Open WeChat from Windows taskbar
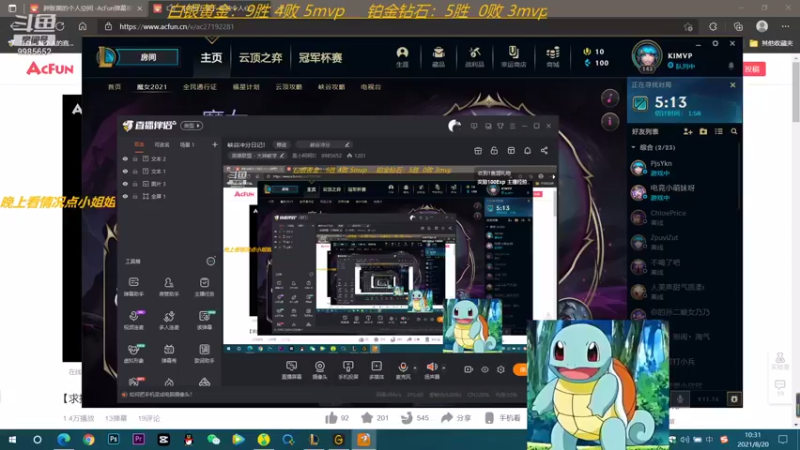800x450 pixels. tap(213, 439)
